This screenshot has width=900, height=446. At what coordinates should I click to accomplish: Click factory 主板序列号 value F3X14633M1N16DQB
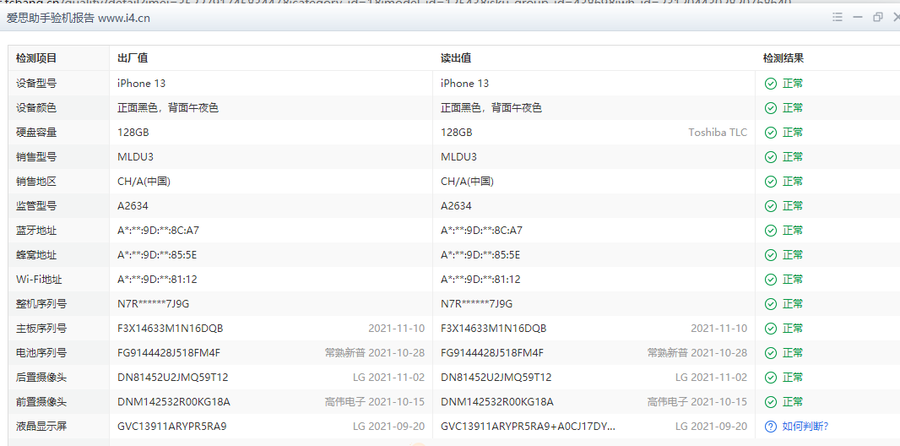(x=170, y=328)
